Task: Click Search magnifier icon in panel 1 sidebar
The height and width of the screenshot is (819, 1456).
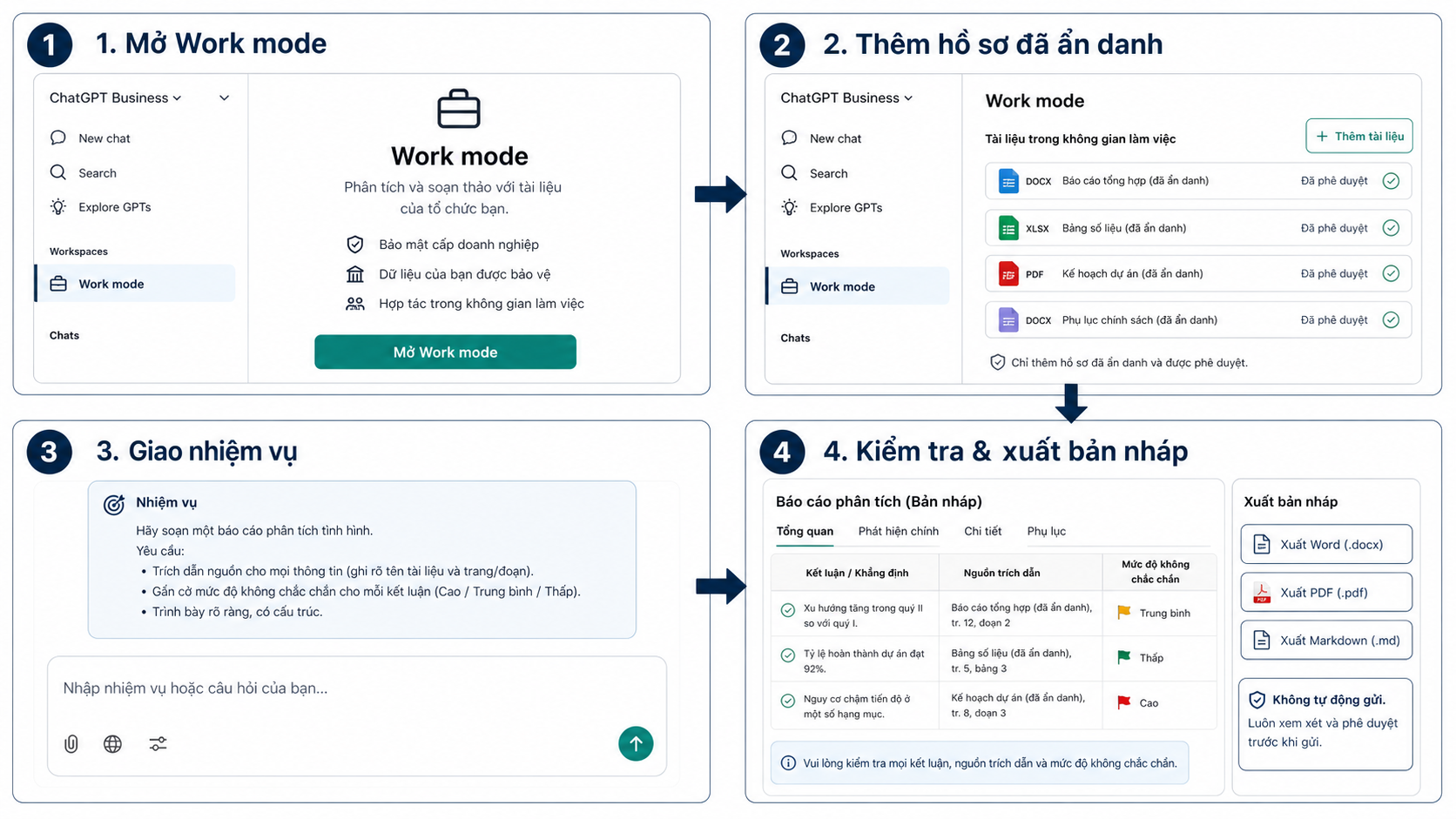Action: [x=58, y=172]
